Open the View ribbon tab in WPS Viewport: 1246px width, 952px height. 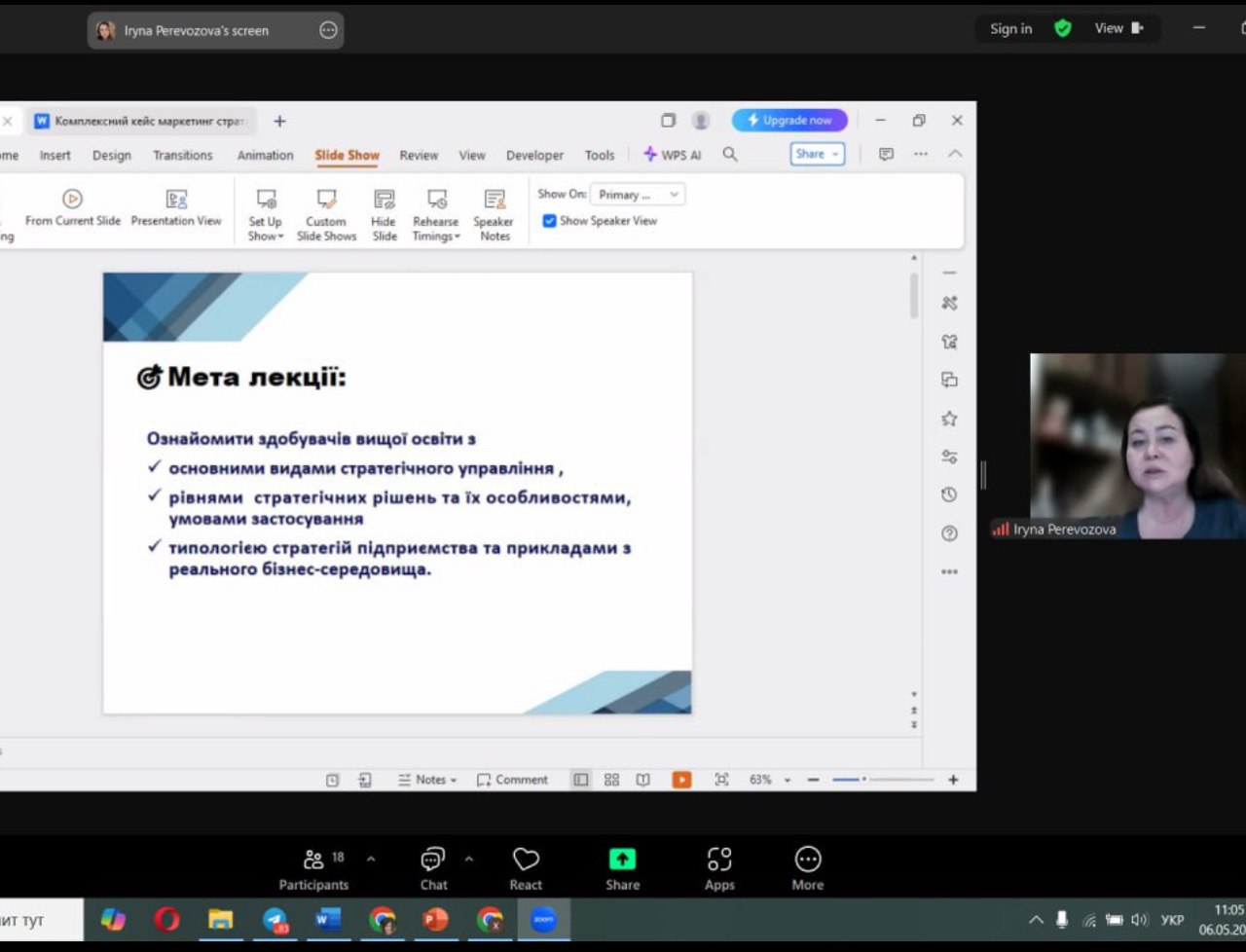coord(472,156)
